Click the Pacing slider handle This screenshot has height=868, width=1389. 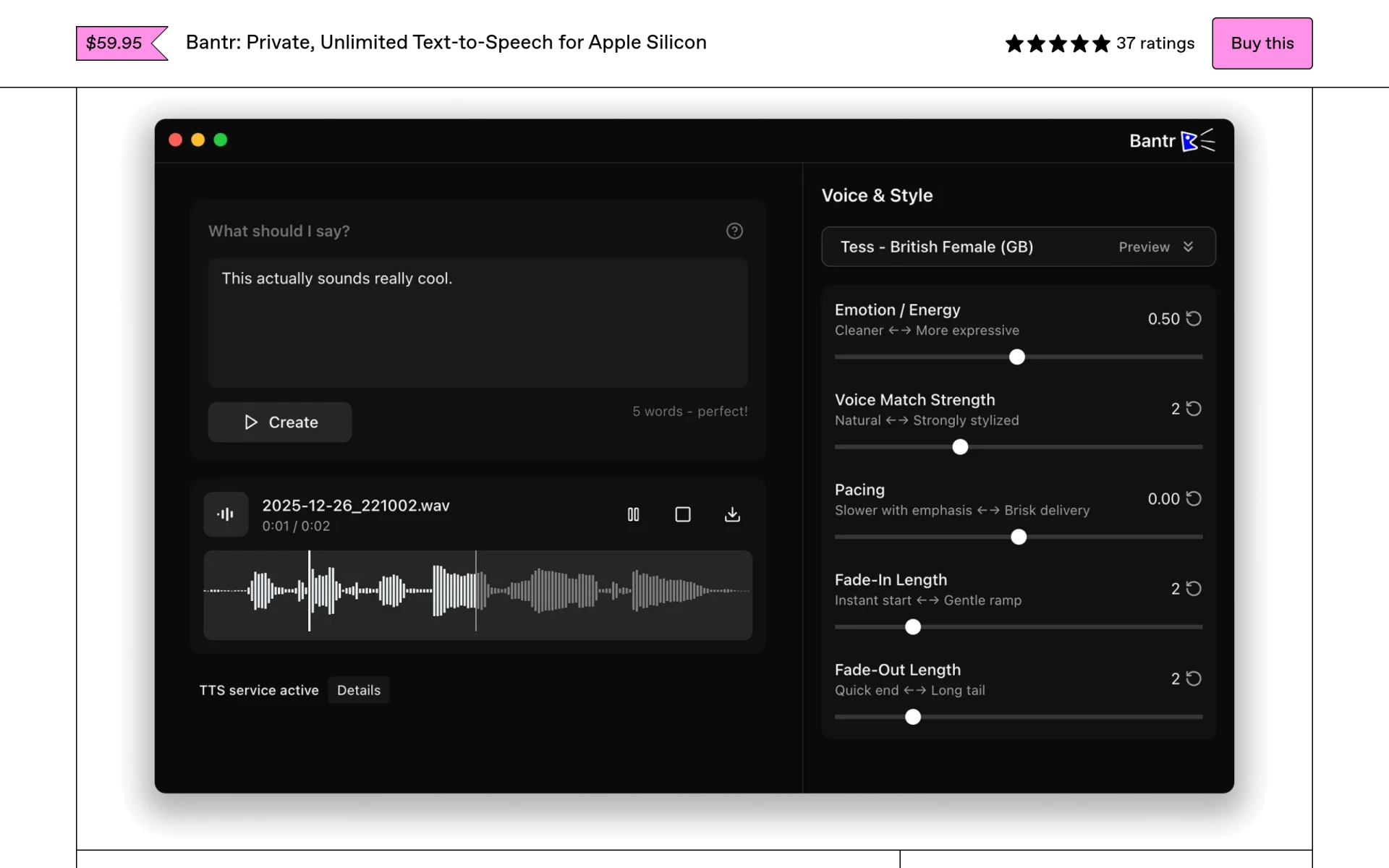coord(1019,537)
